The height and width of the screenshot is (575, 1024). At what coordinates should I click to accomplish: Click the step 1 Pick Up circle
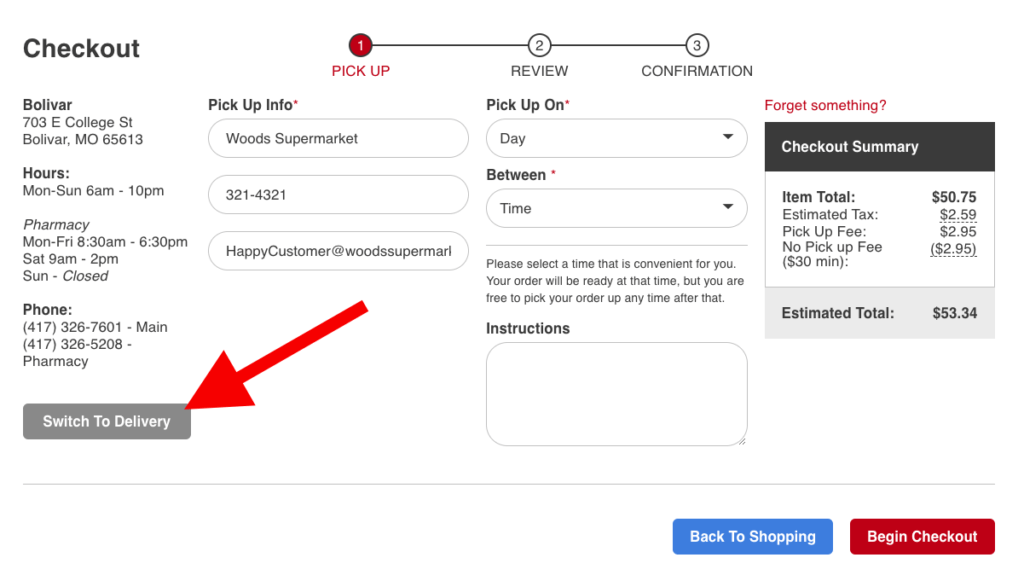360,45
